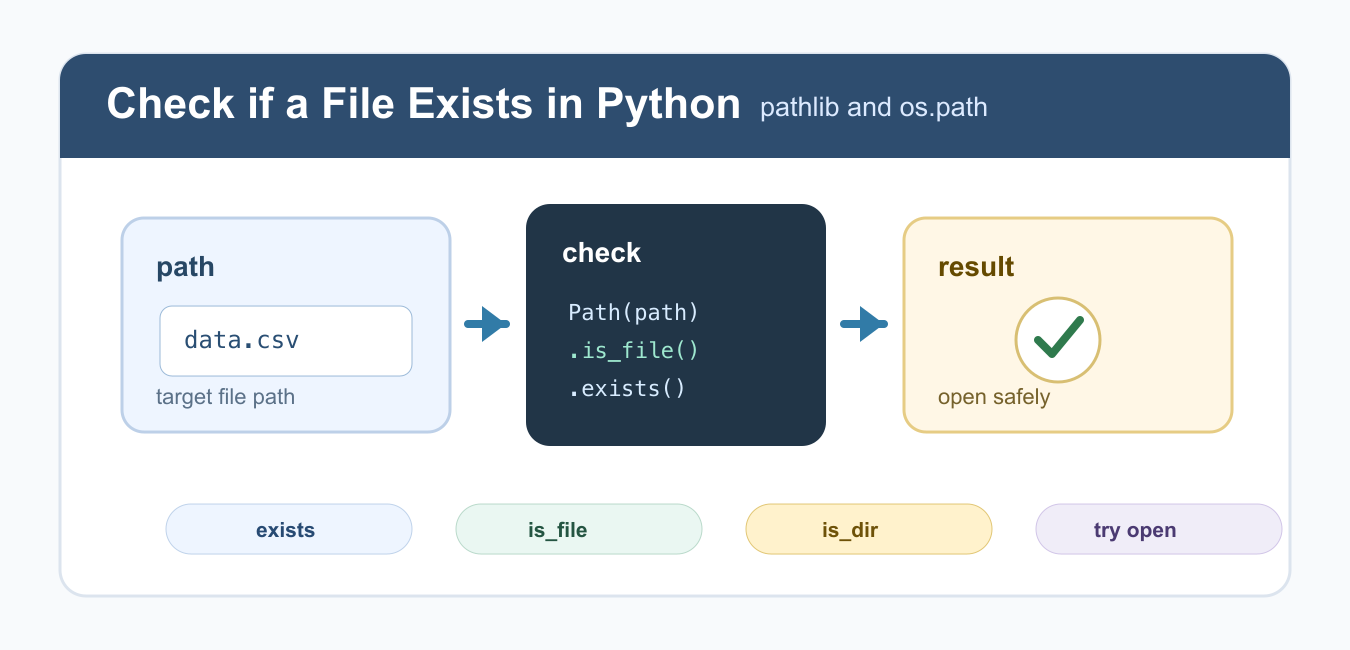Image resolution: width=1350 pixels, height=650 pixels.
Task: Click the 'open safely' caption
Action: (x=994, y=397)
